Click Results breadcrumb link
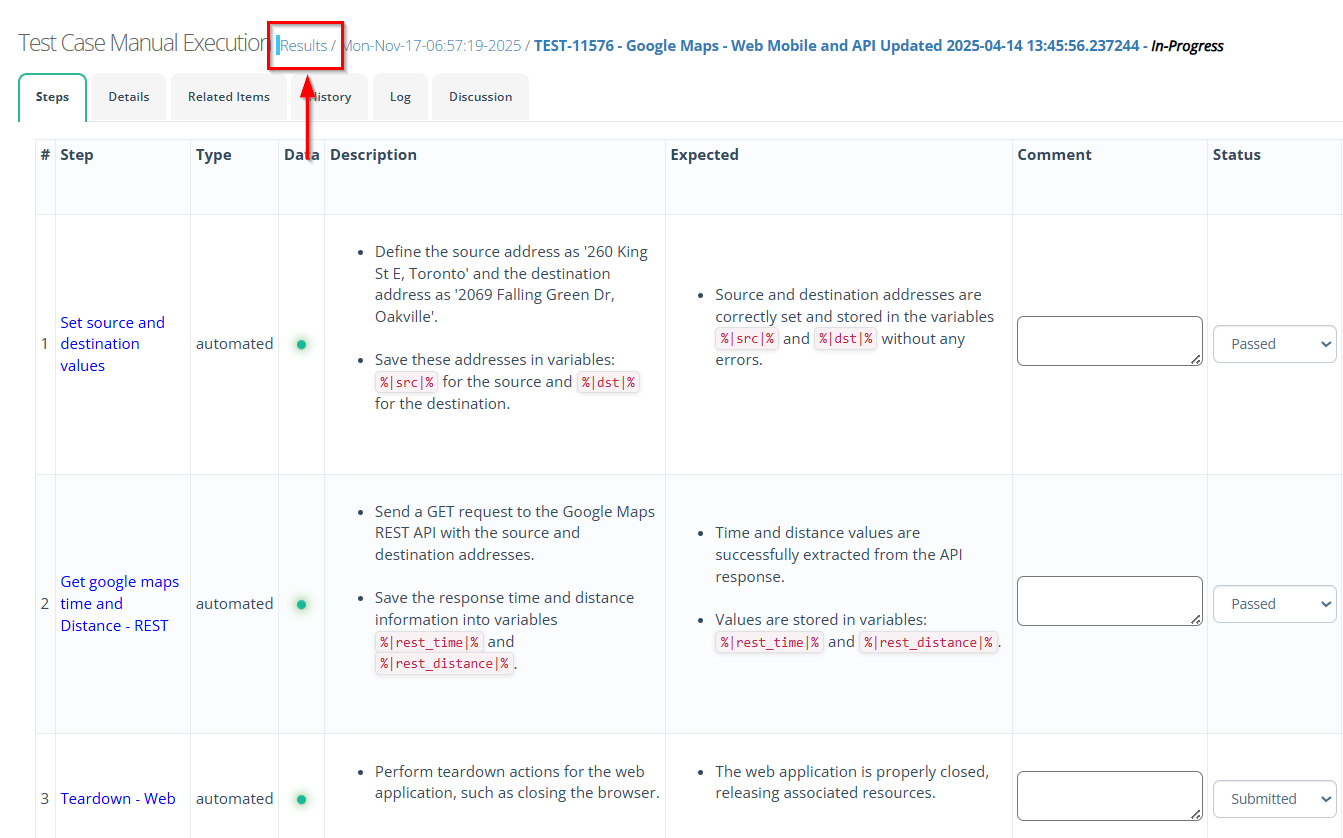This screenshot has height=838, width=1343. (304, 46)
